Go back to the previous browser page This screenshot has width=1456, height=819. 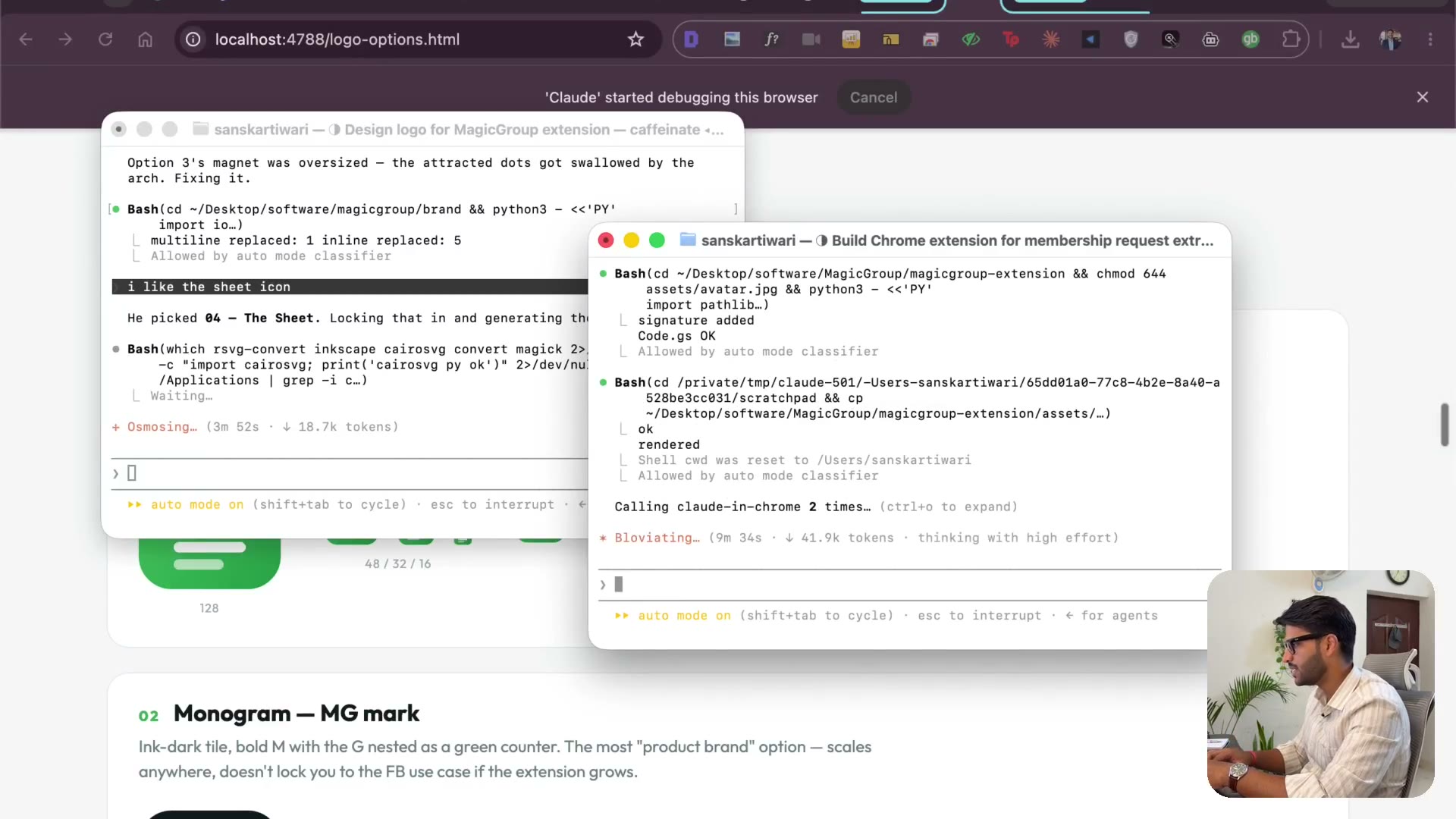click(x=26, y=39)
